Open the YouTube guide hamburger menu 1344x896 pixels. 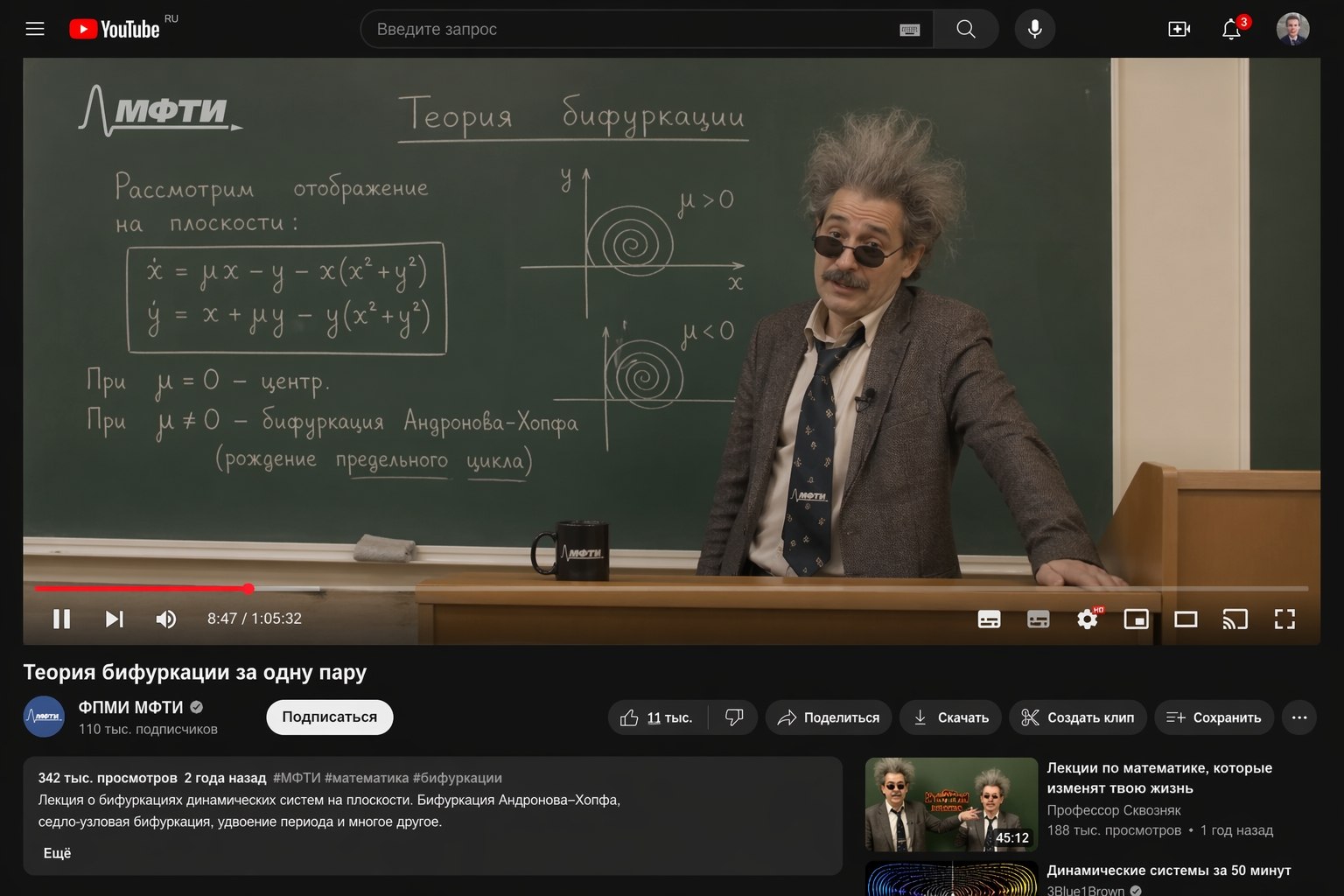35,29
